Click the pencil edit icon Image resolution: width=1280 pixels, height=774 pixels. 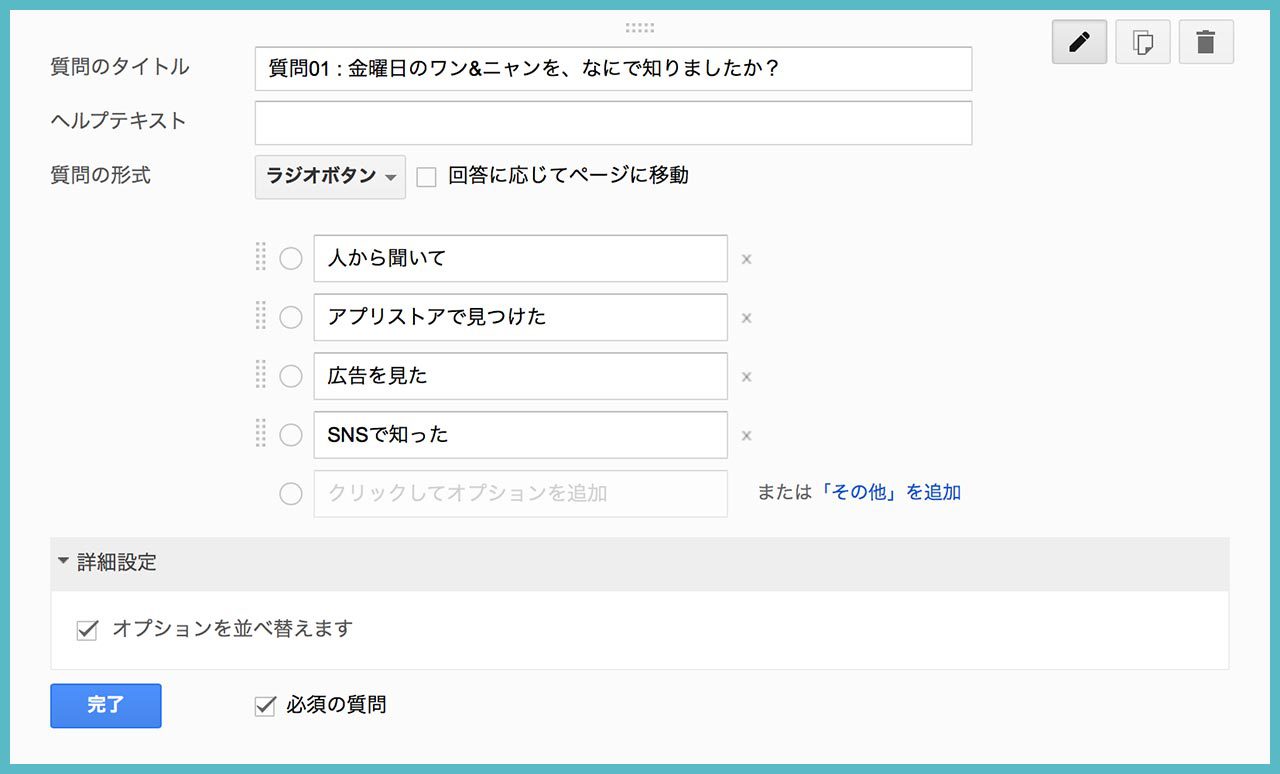click(x=1079, y=42)
